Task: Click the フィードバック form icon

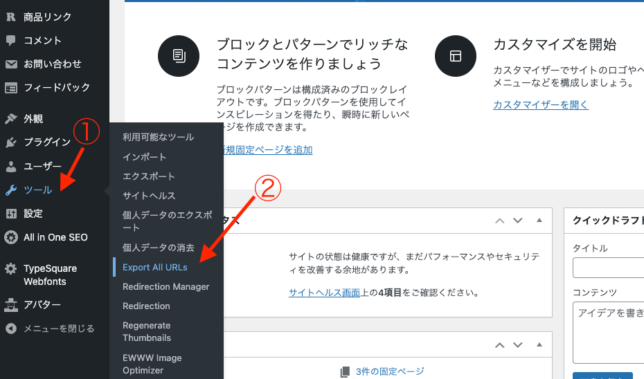Action: (11, 87)
